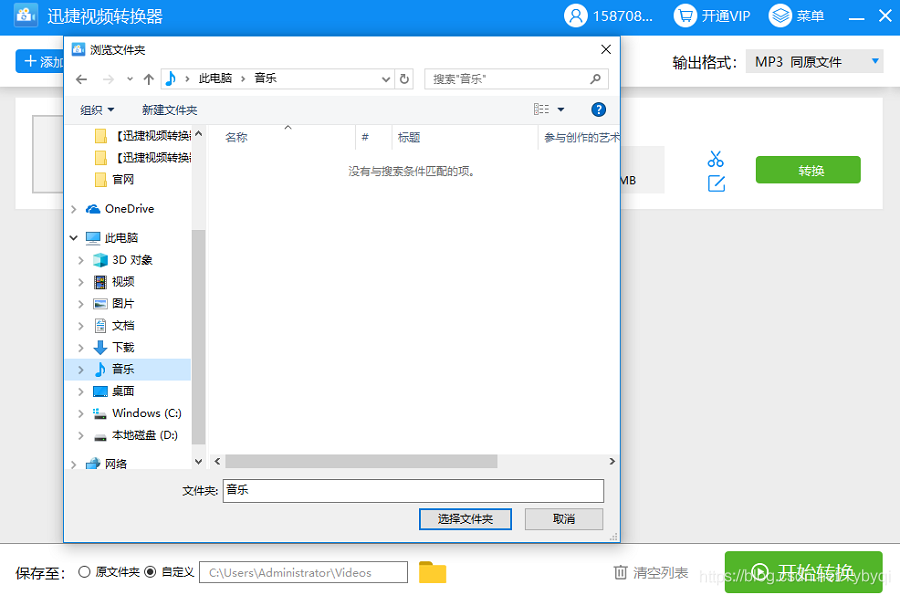The width and height of the screenshot is (900, 595).
Task: Click the user account avatar icon
Action: click(576, 15)
